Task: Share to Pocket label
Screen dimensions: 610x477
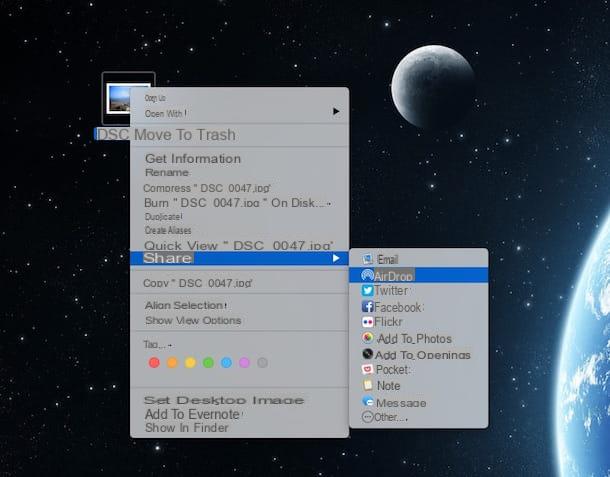Action: 393,370
